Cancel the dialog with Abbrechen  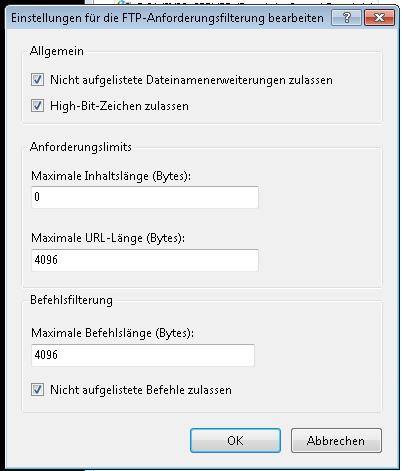point(336,441)
